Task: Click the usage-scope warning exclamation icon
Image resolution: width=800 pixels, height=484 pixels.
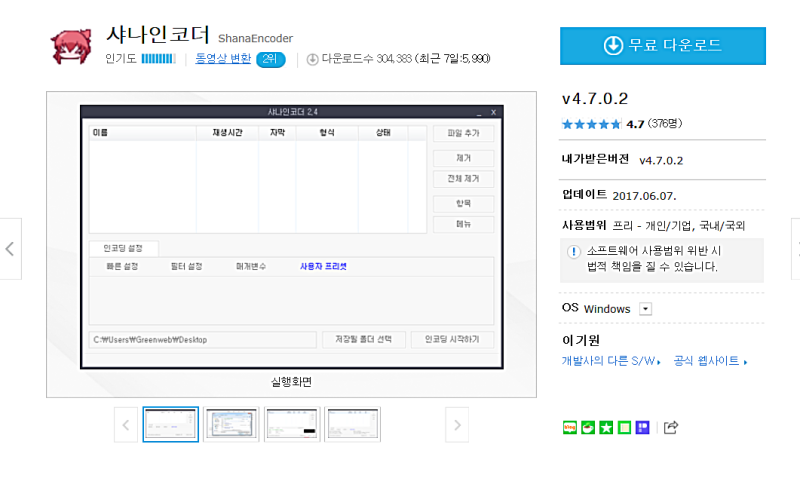Action: [x=574, y=252]
